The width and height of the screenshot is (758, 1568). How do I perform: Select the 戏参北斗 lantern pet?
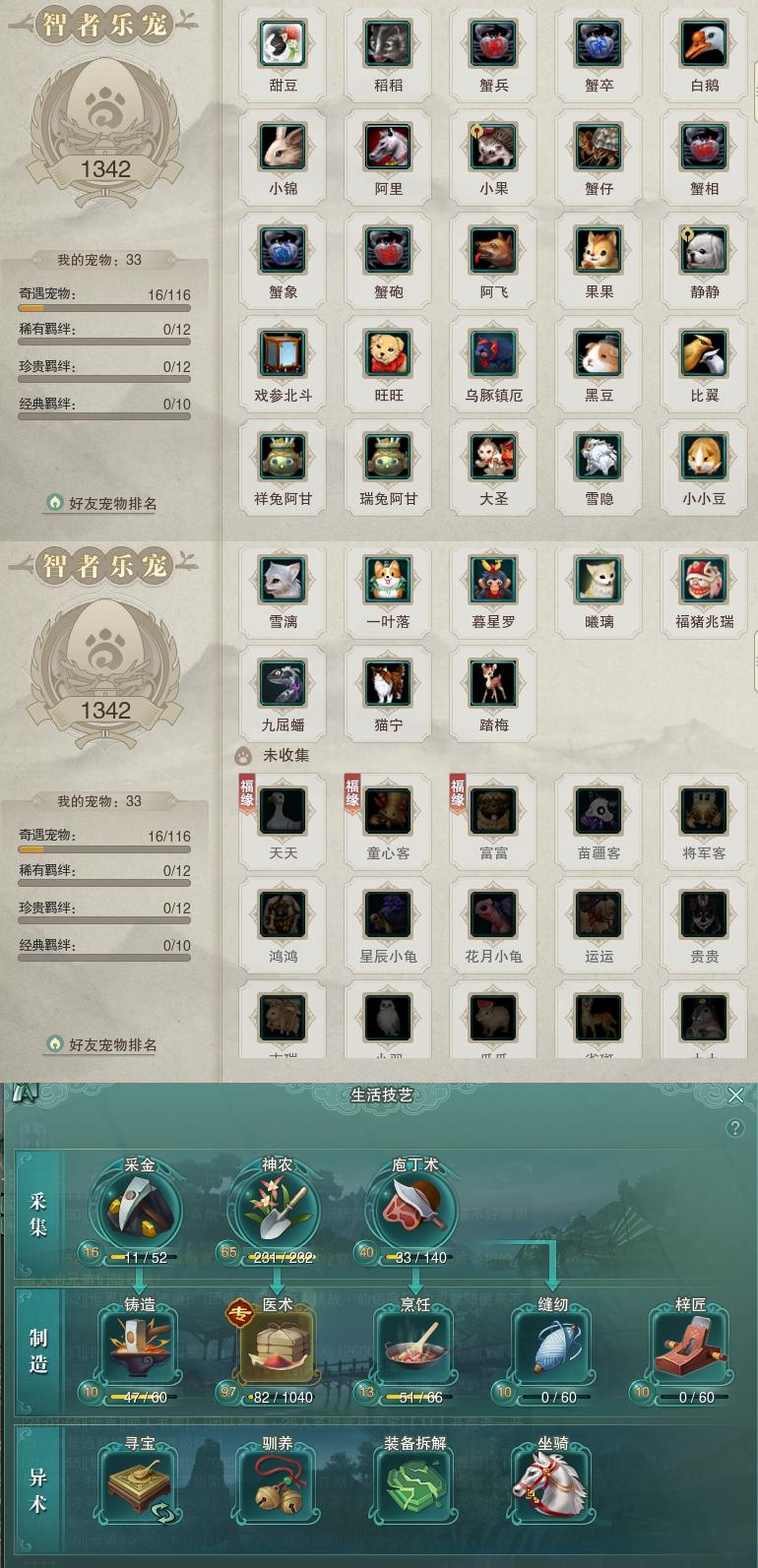(x=283, y=354)
